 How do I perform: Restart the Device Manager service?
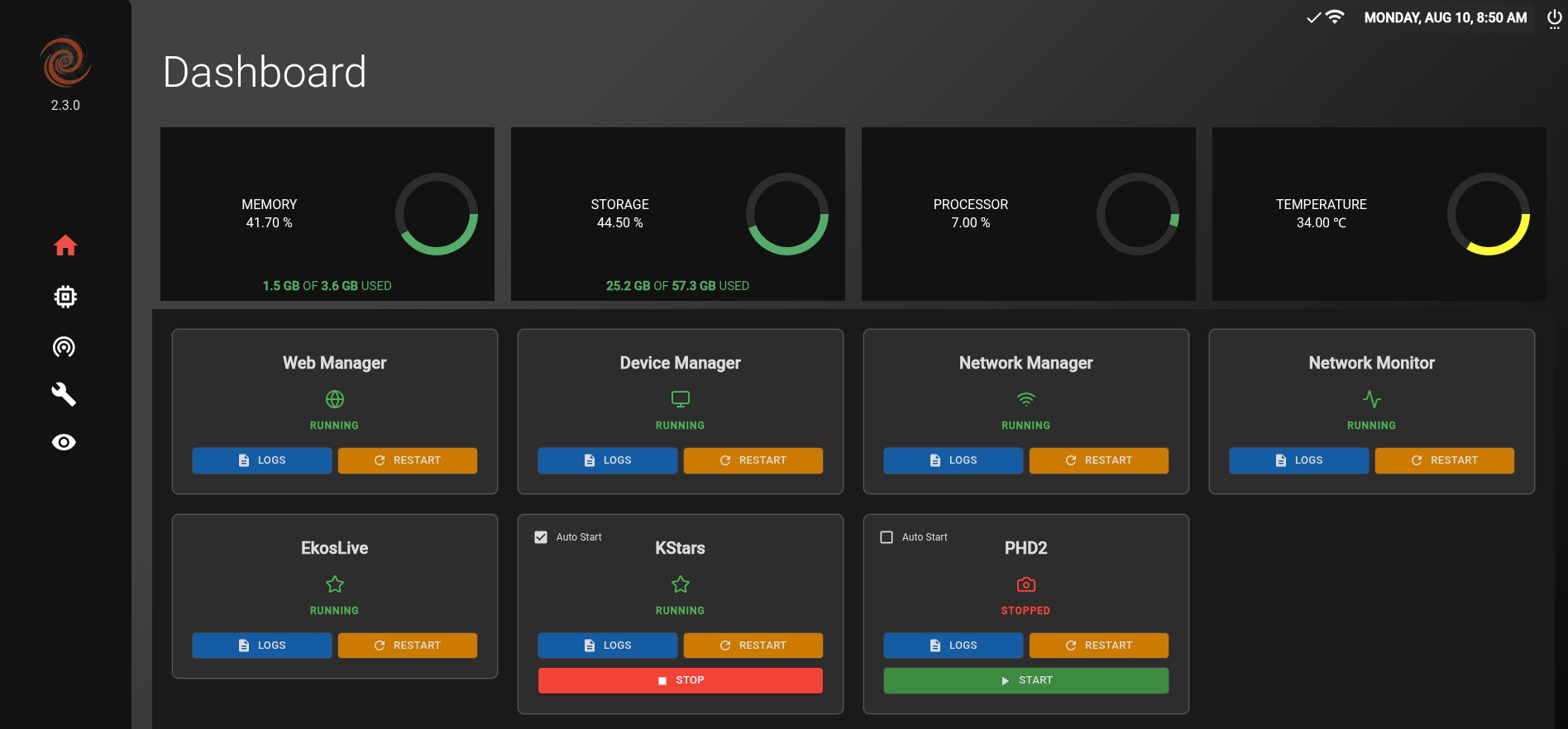click(753, 460)
